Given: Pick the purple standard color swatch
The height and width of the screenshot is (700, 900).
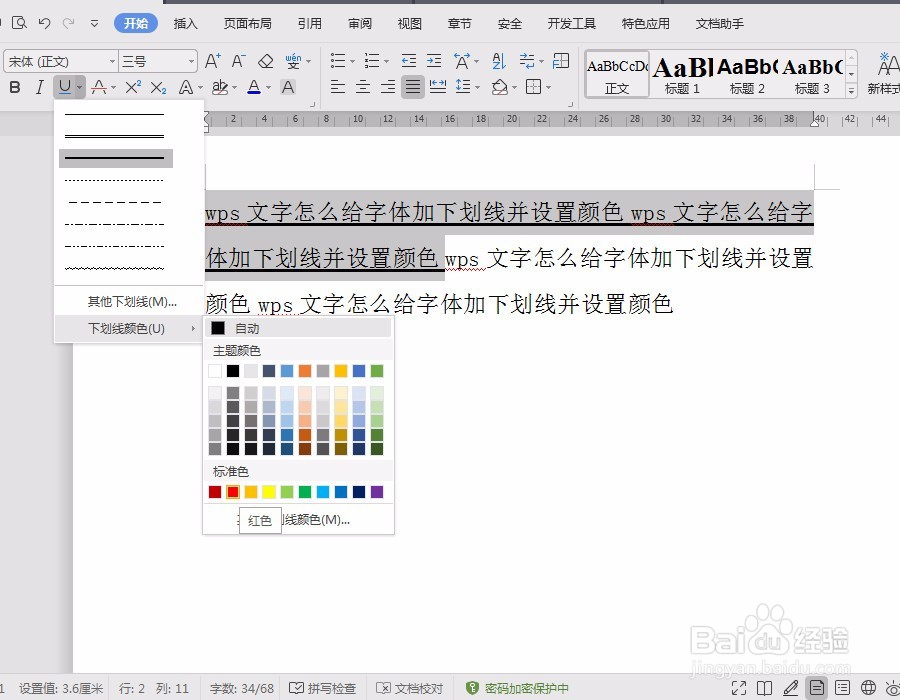Looking at the screenshot, I should (377, 492).
